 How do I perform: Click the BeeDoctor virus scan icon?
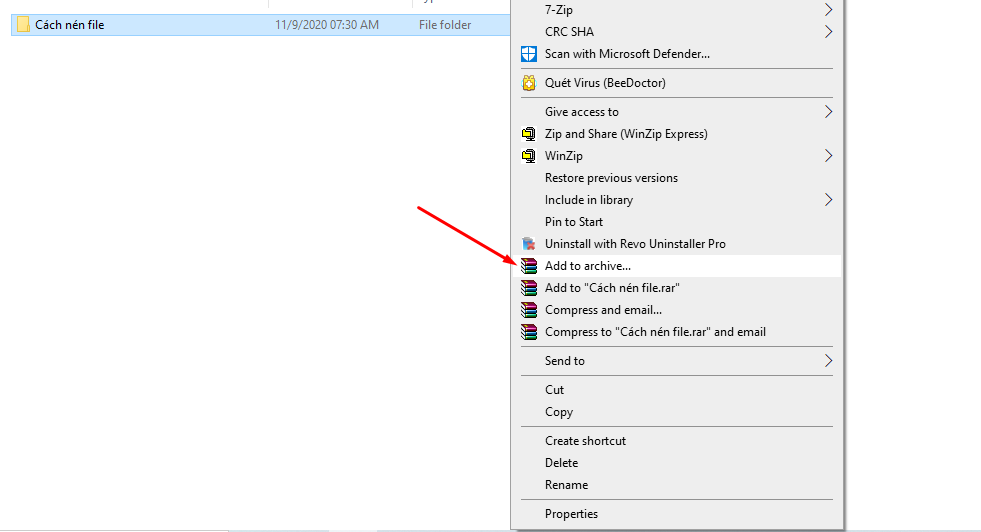click(x=529, y=83)
